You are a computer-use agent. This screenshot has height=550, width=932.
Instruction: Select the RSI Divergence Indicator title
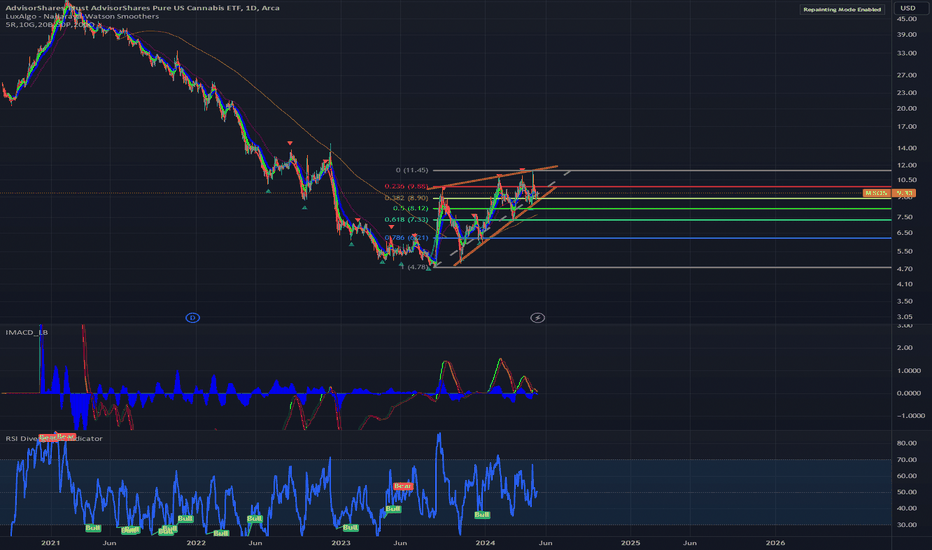pyautogui.click(x=54, y=439)
